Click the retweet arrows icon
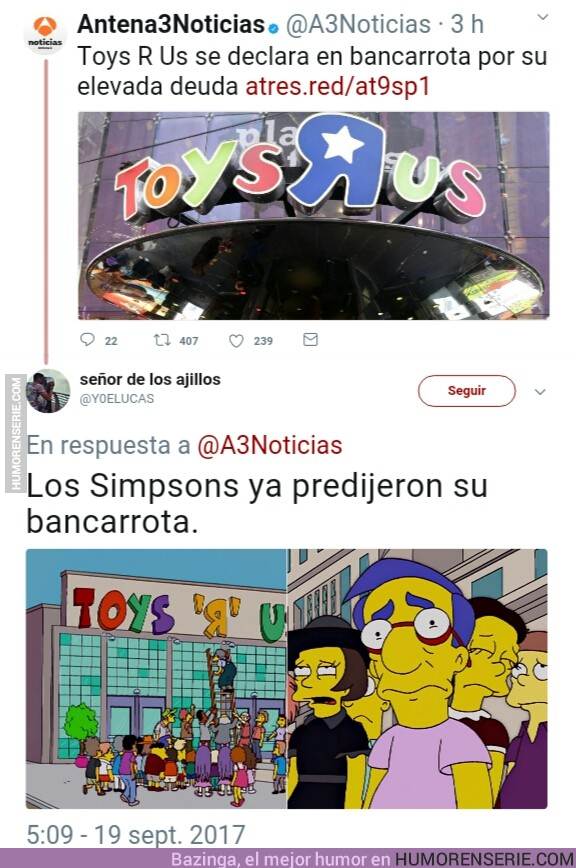576x868 pixels. tap(162, 339)
